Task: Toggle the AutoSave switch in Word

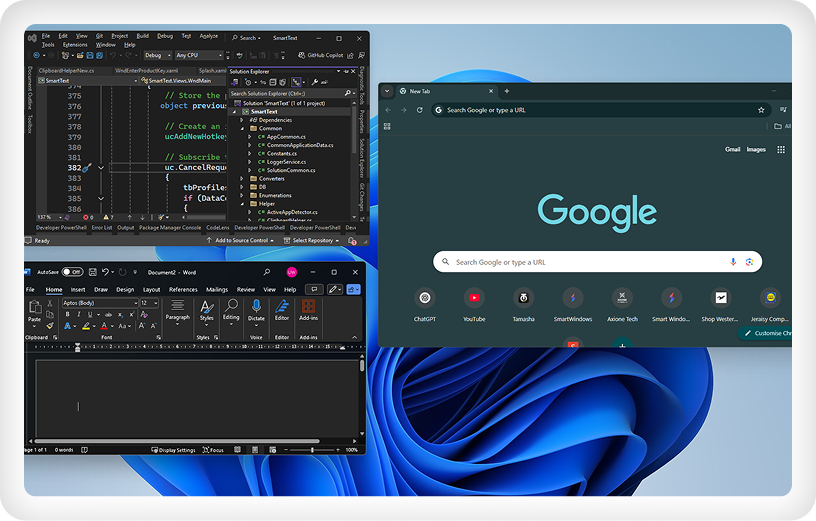Action: coord(72,272)
